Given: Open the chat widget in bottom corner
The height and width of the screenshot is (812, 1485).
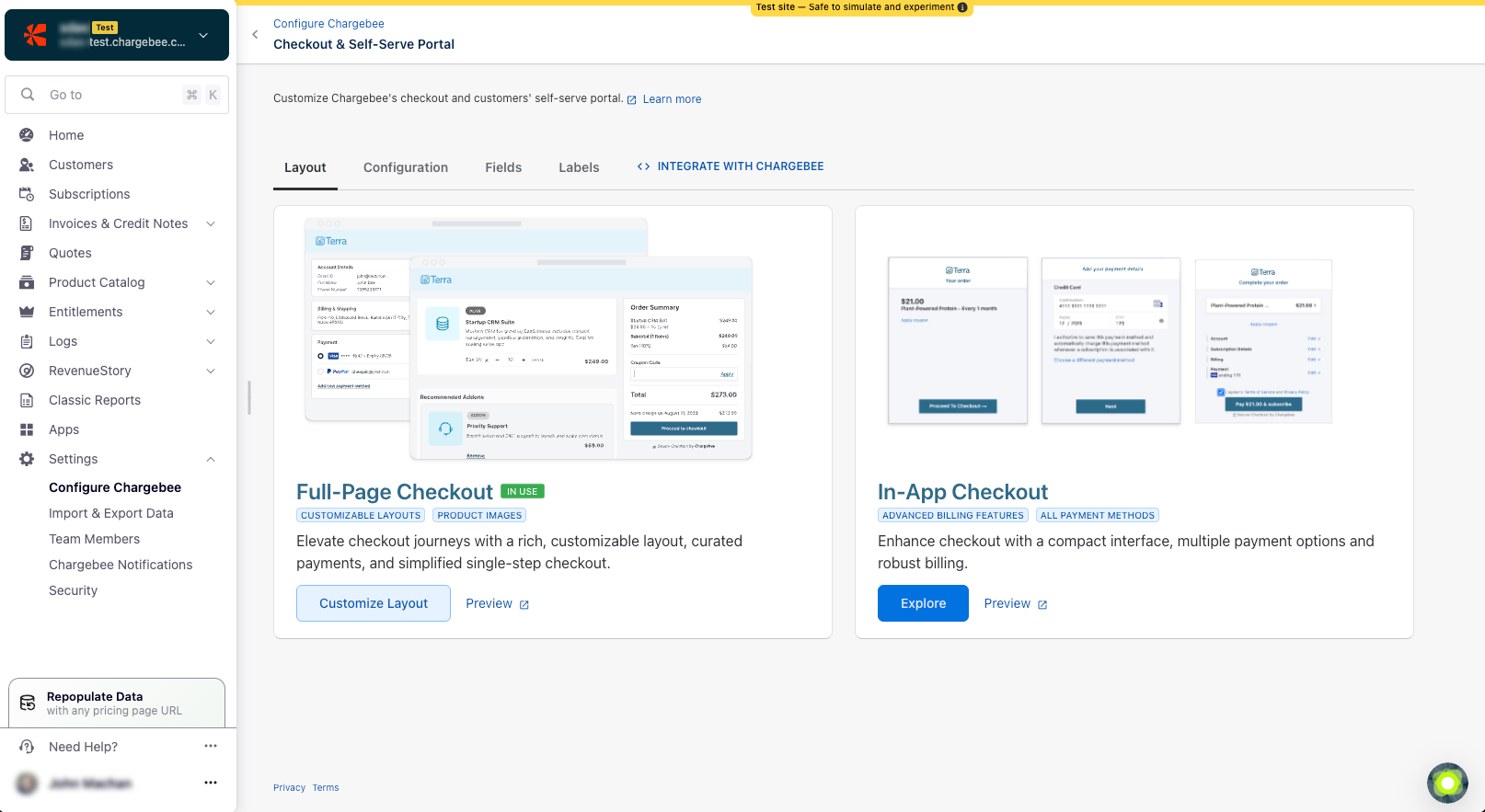Looking at the screenshot, I should click(x=1446, y=783).
